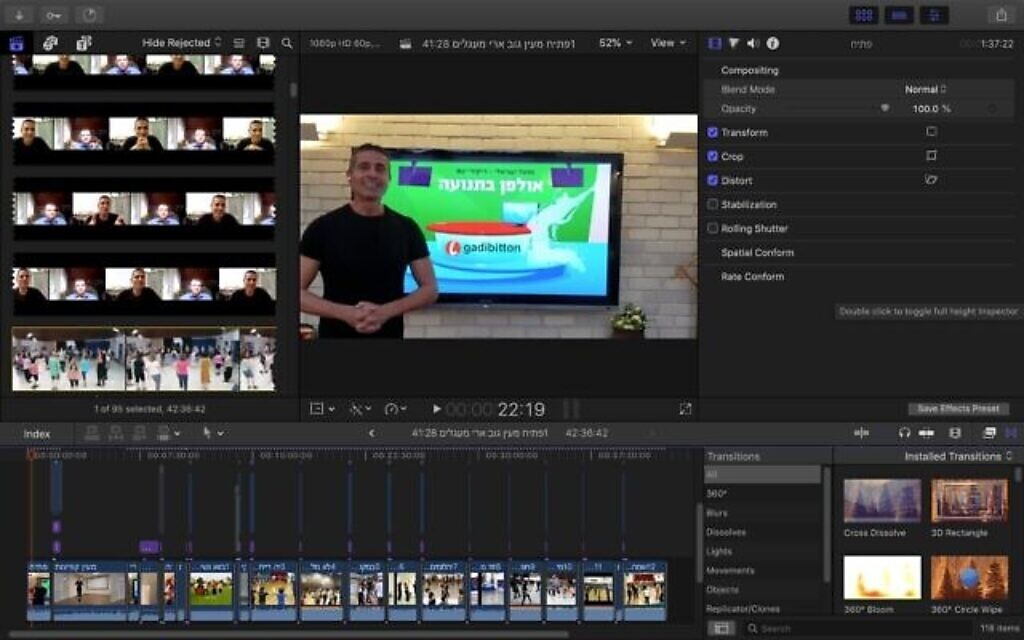Toggle the filmstrip clip appearance icon
The width and height of the screenshot is (1024, 640).
click(x=263, y=43)
